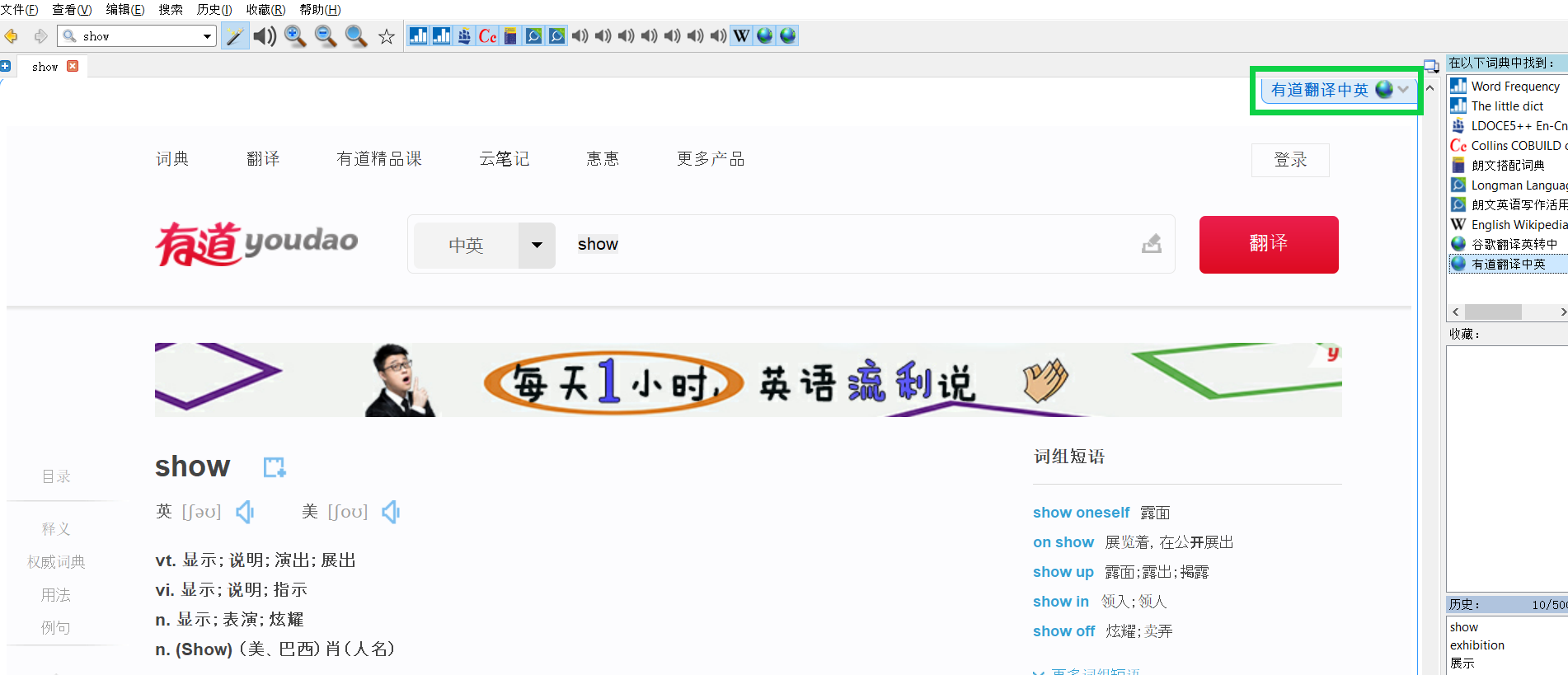1568x675 pixels.
Task: Open the 英语流利说 banner ad
Action: click(x=749, y=380)
